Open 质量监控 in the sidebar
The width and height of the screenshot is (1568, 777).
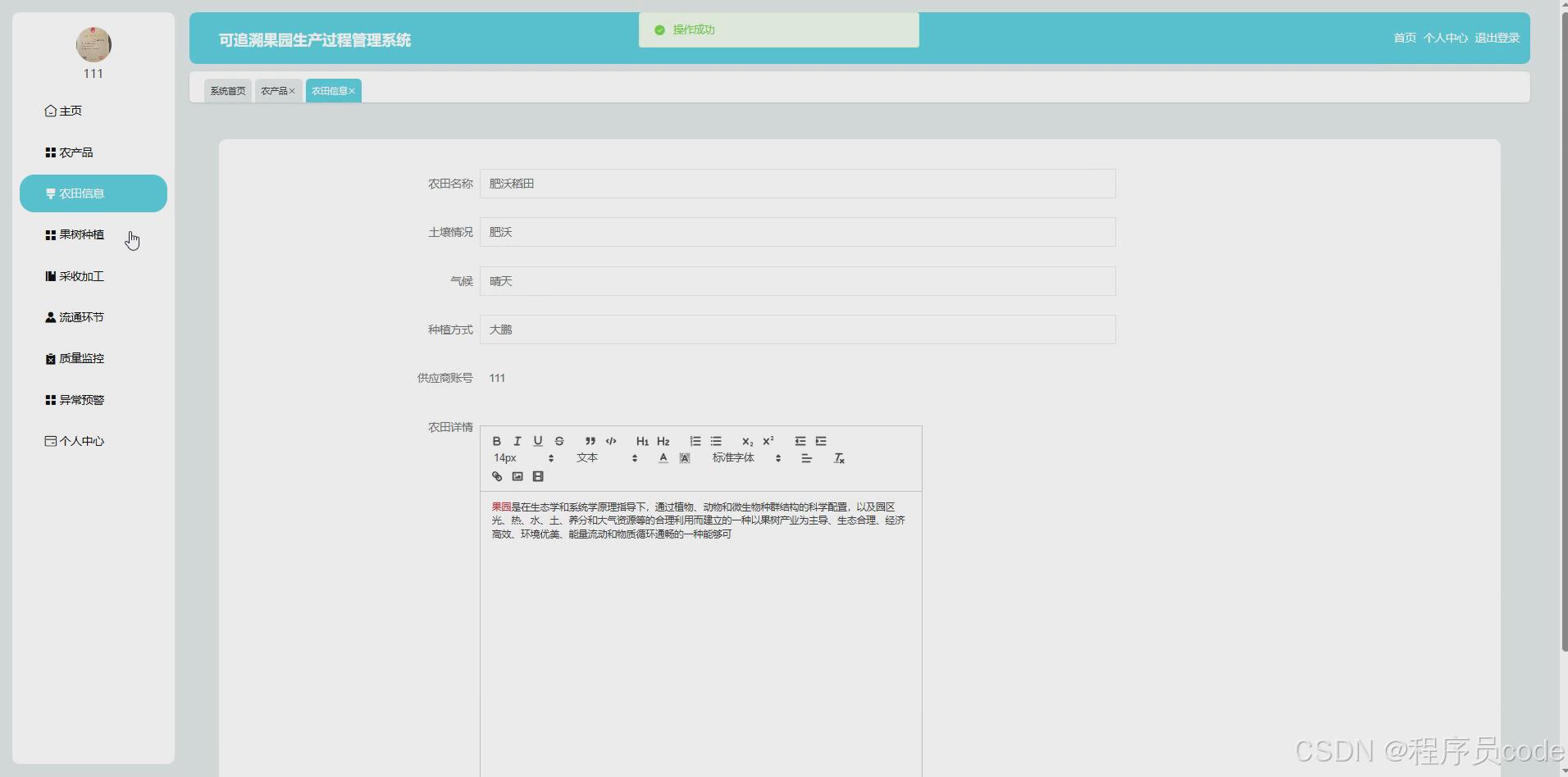(93, 358)
